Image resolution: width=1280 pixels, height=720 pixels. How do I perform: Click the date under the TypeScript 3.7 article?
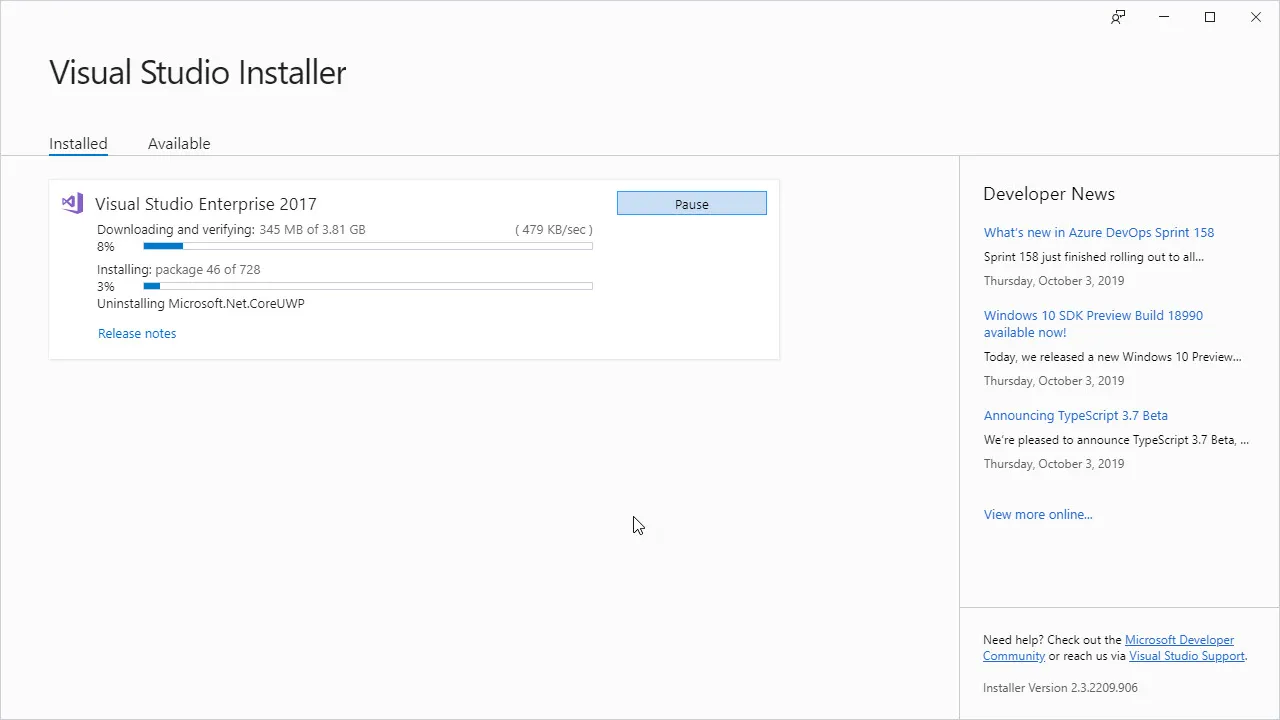point(1054,464)
